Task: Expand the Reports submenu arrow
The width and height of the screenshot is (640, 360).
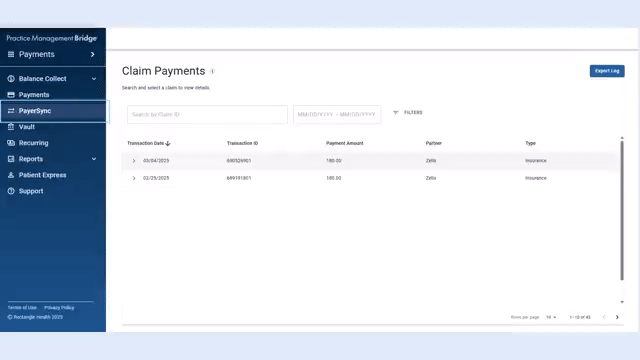Action: click(94, 159)
